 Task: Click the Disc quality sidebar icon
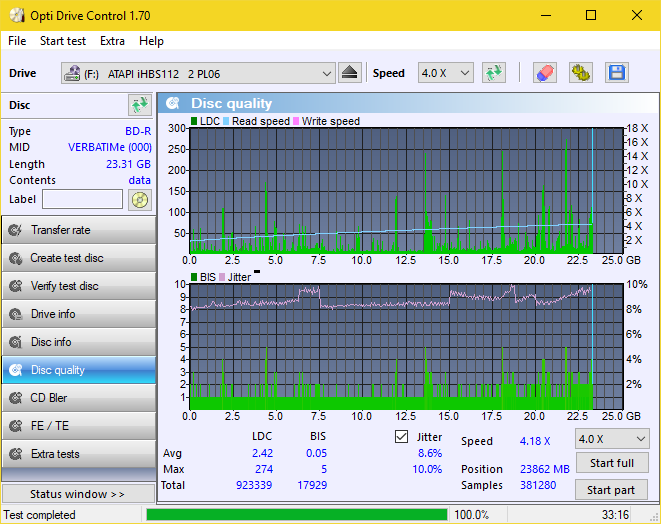pos(16,370)
